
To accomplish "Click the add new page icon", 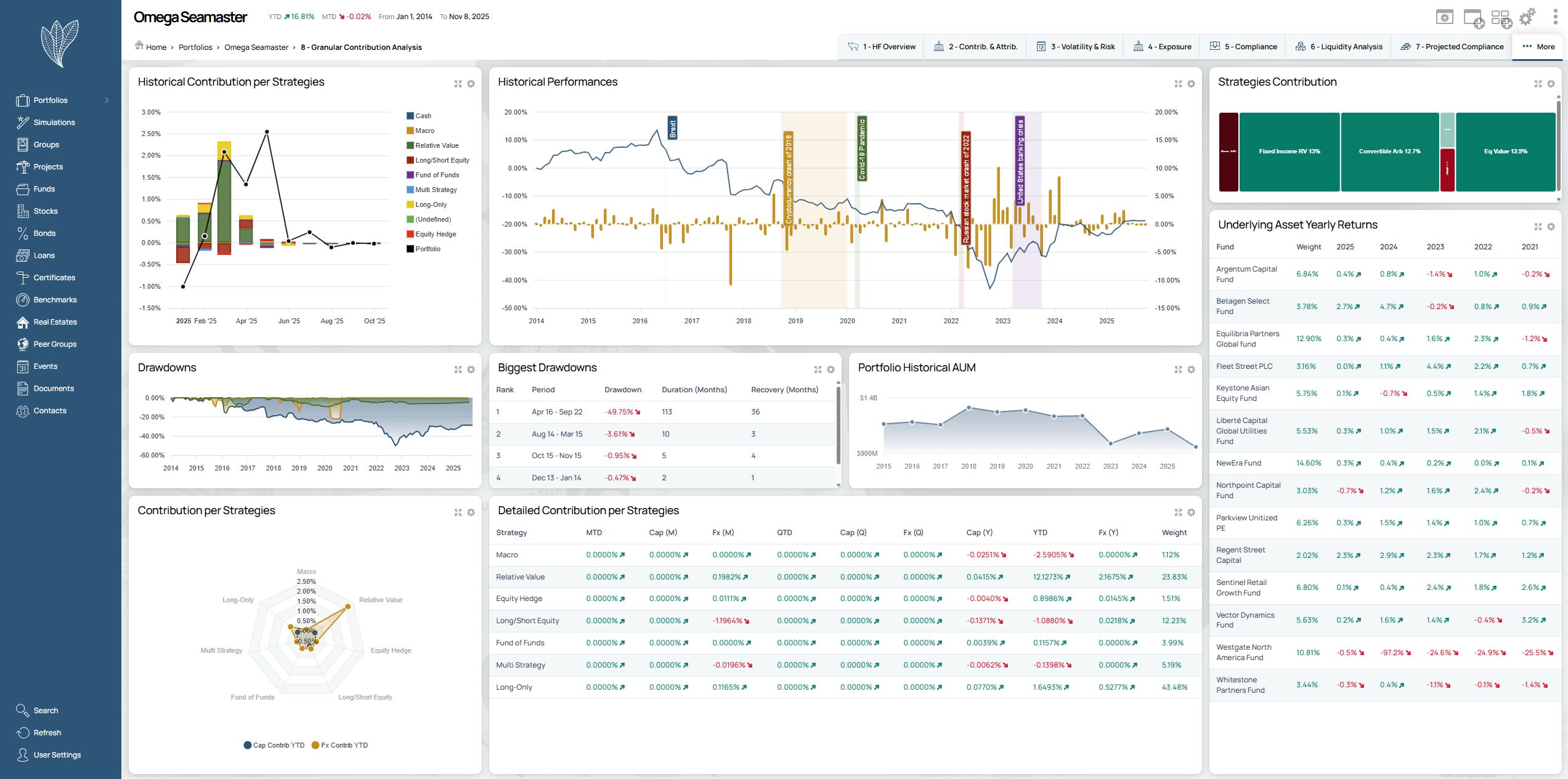I will 1473,18.
